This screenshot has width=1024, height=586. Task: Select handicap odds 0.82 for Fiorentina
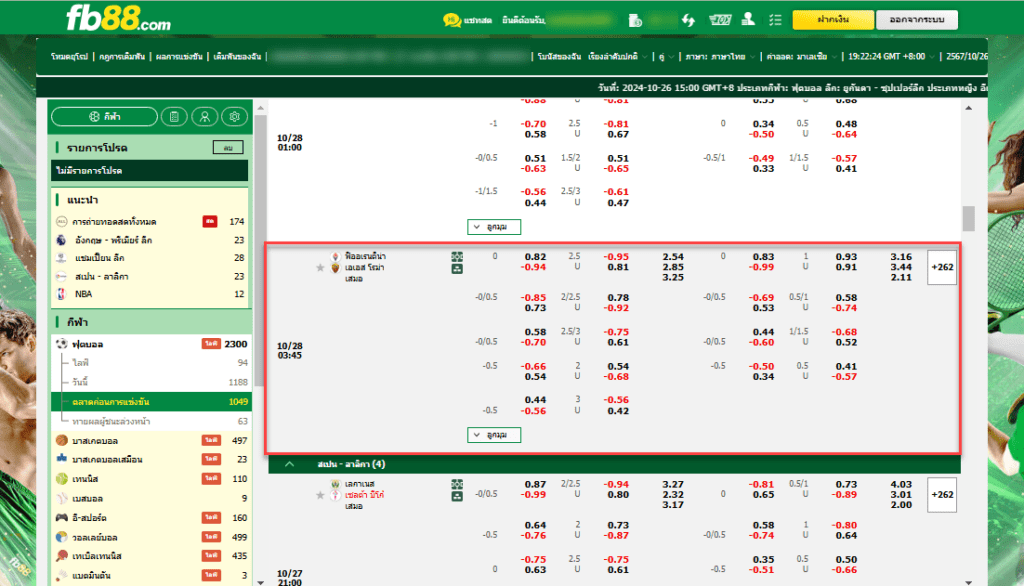click(536, 257)
